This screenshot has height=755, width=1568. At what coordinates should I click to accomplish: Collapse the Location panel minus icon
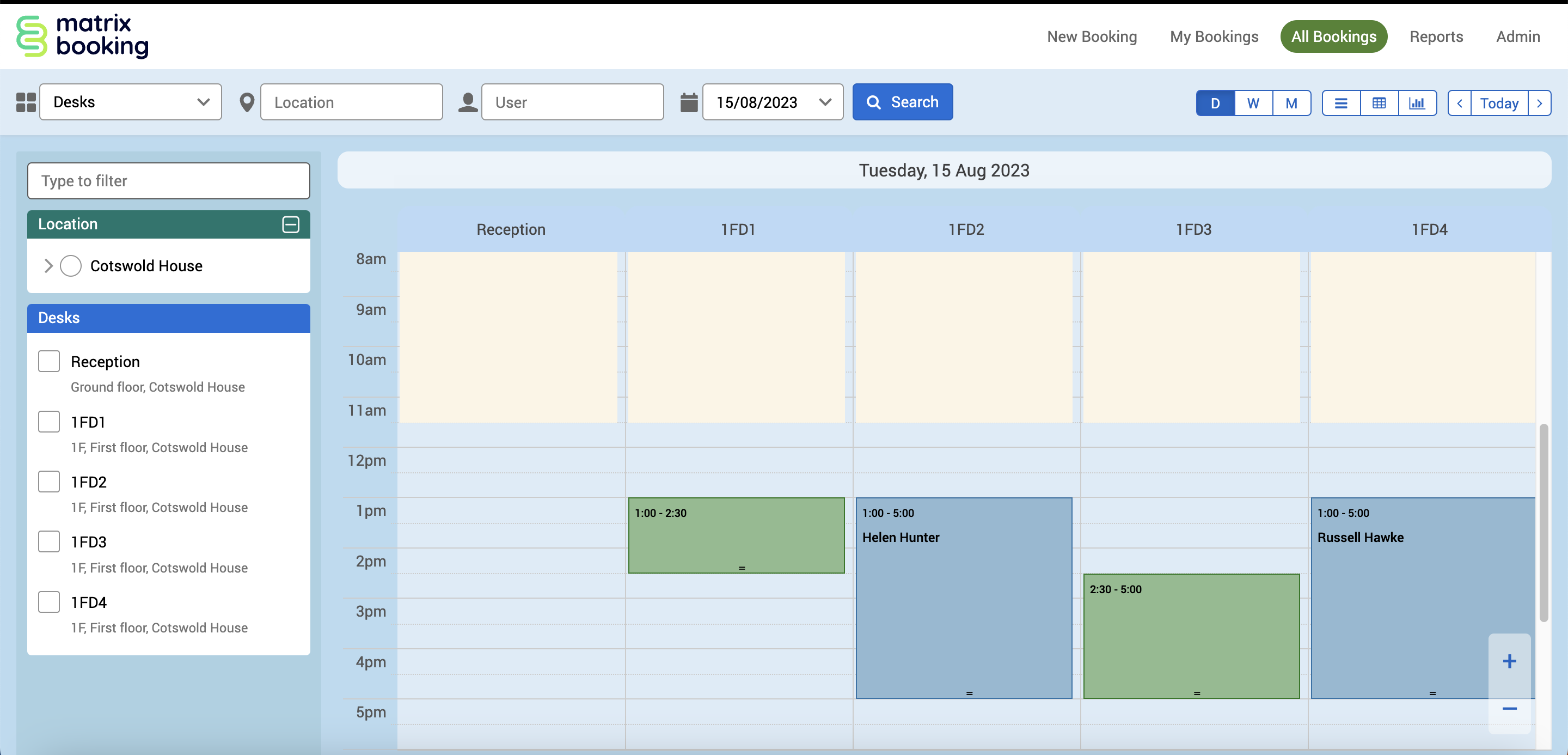[290, 224]
